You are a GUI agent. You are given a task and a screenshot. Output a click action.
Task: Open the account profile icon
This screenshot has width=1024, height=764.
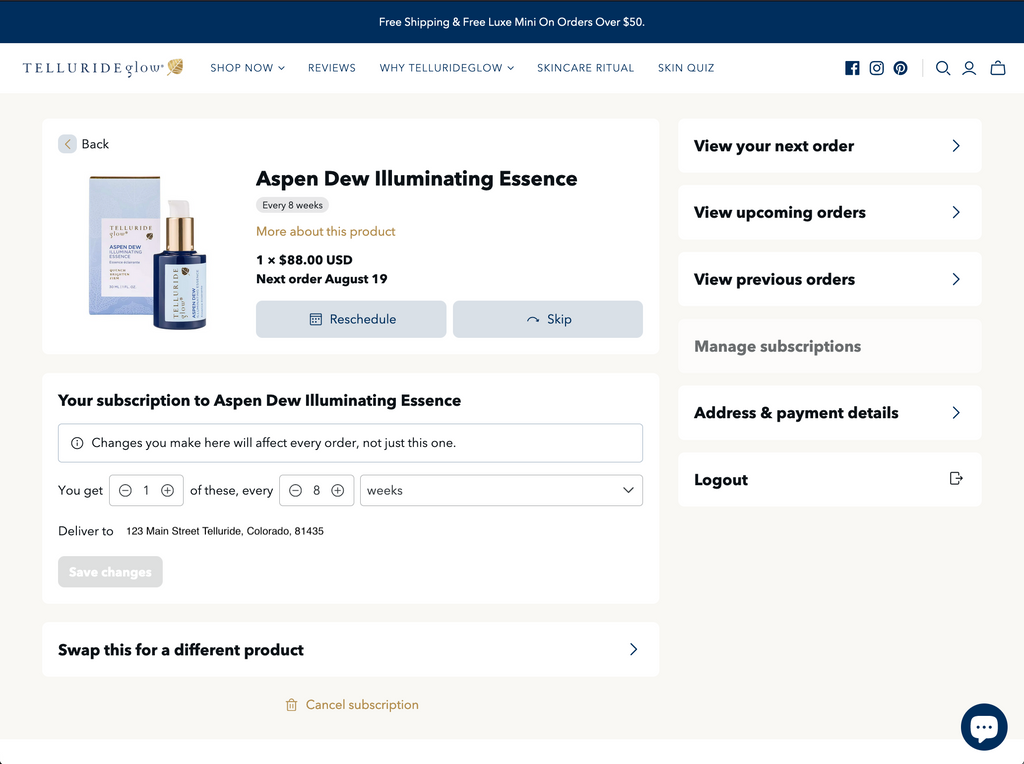tap(969, 68)
